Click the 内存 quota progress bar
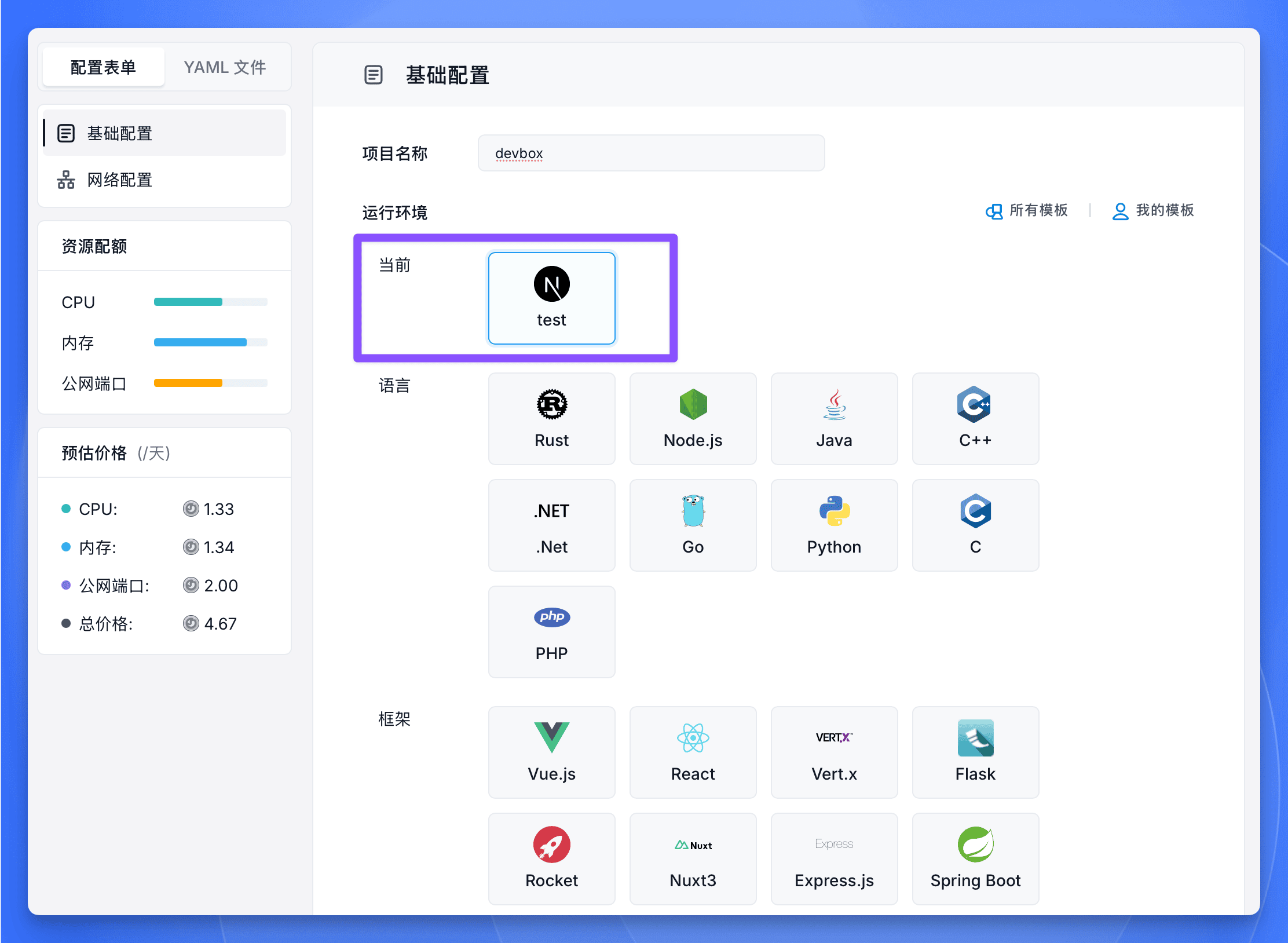 pos(210,342)
